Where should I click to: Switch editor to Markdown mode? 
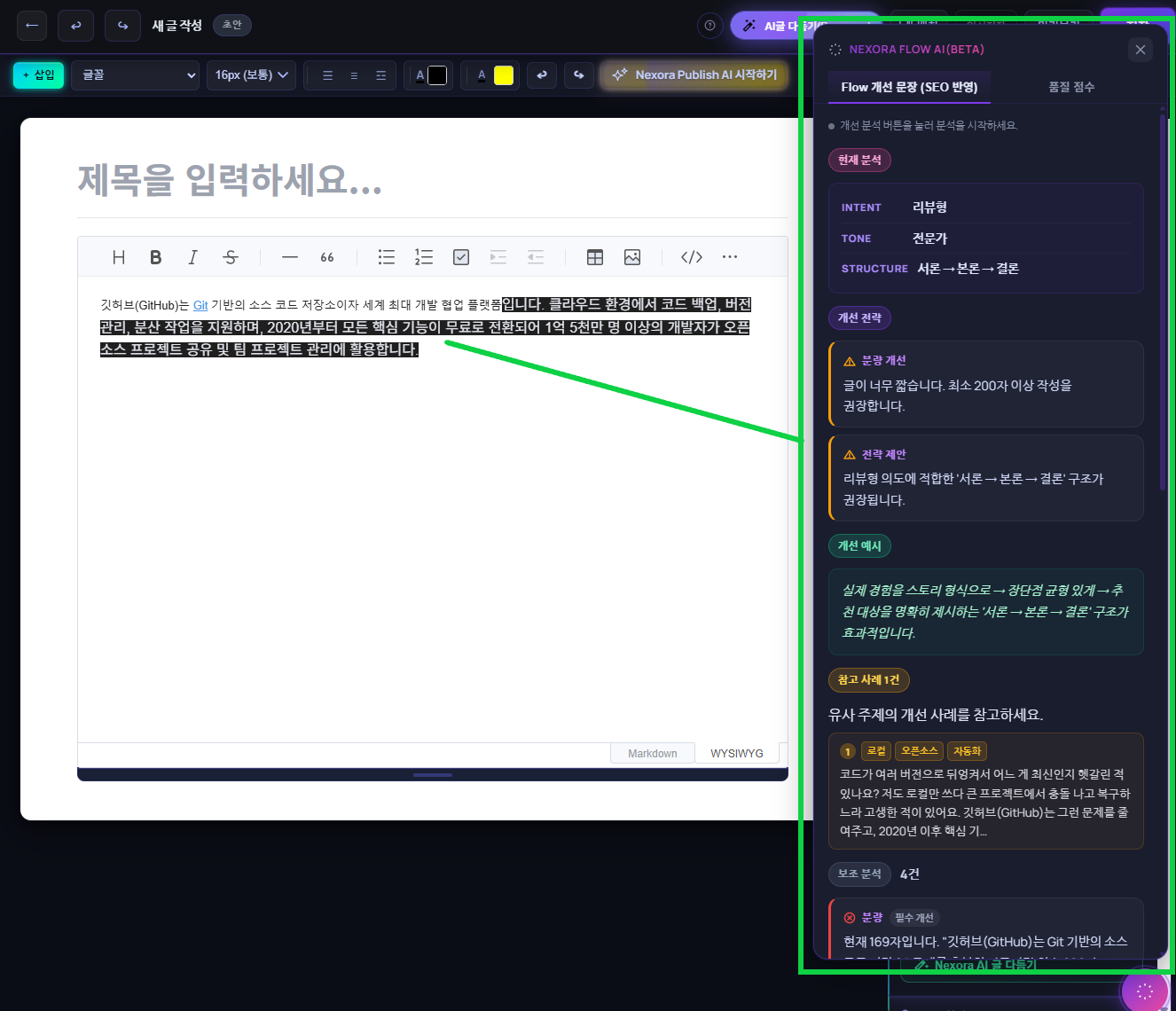tap(652, 753)
